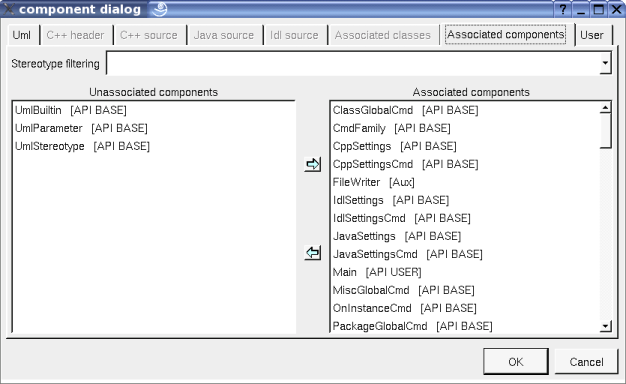Click the right arrow to associate component
This screenshot has width=626, height=384.
(313, 164)
